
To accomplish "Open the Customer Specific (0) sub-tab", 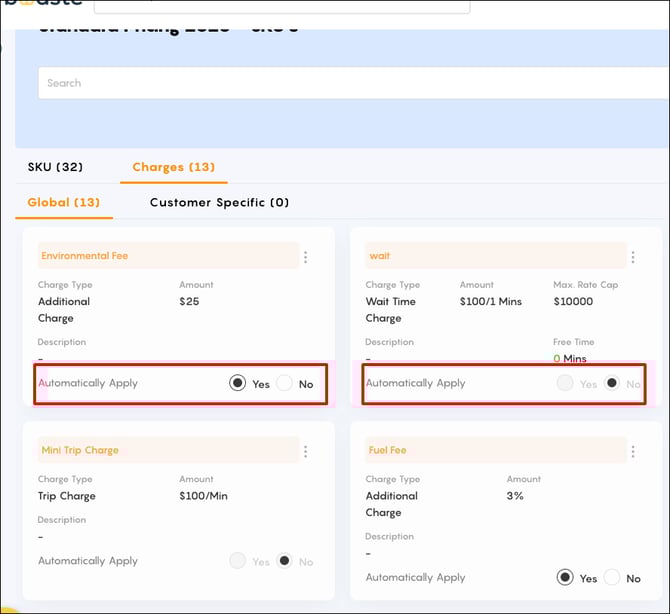I will coord(219,203).
